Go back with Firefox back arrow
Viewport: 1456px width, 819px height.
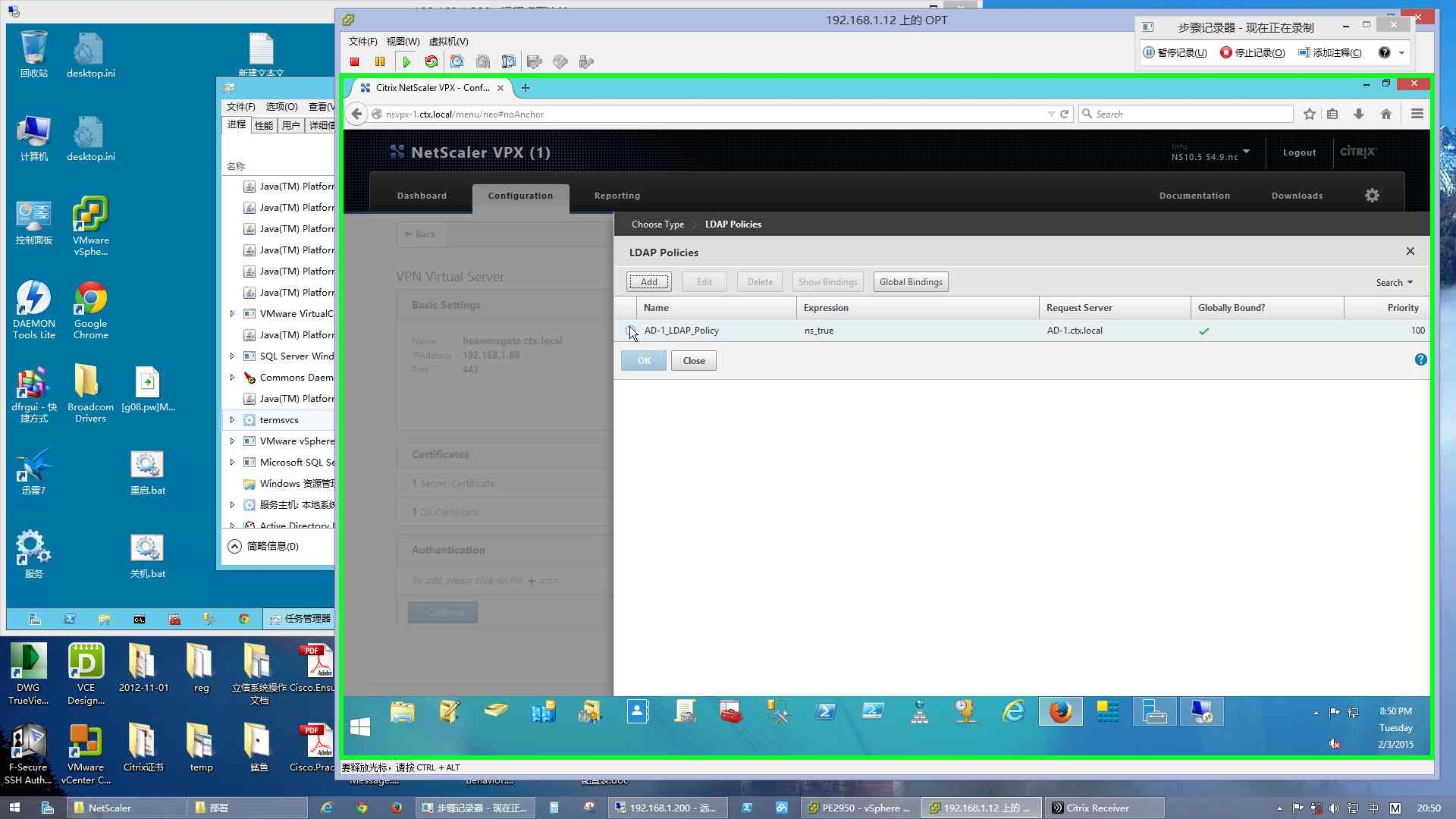point(356,115)
